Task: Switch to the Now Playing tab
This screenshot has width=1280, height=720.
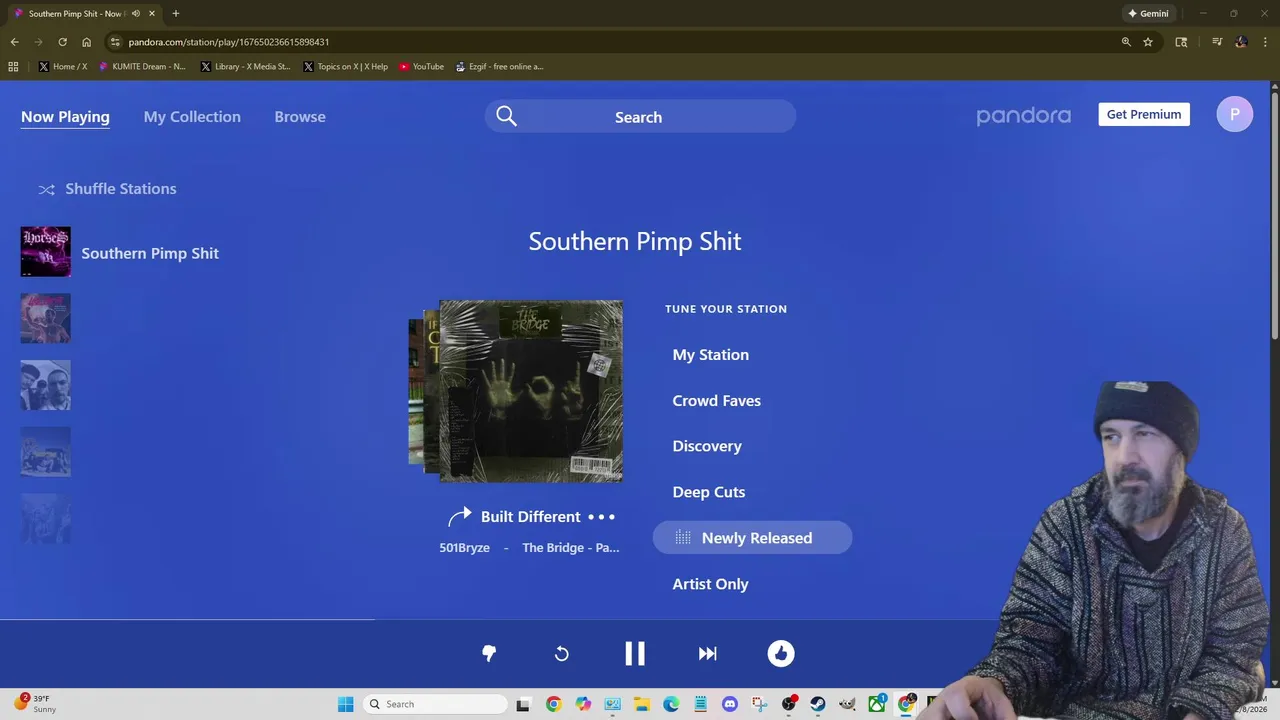Action: point(65,117)
